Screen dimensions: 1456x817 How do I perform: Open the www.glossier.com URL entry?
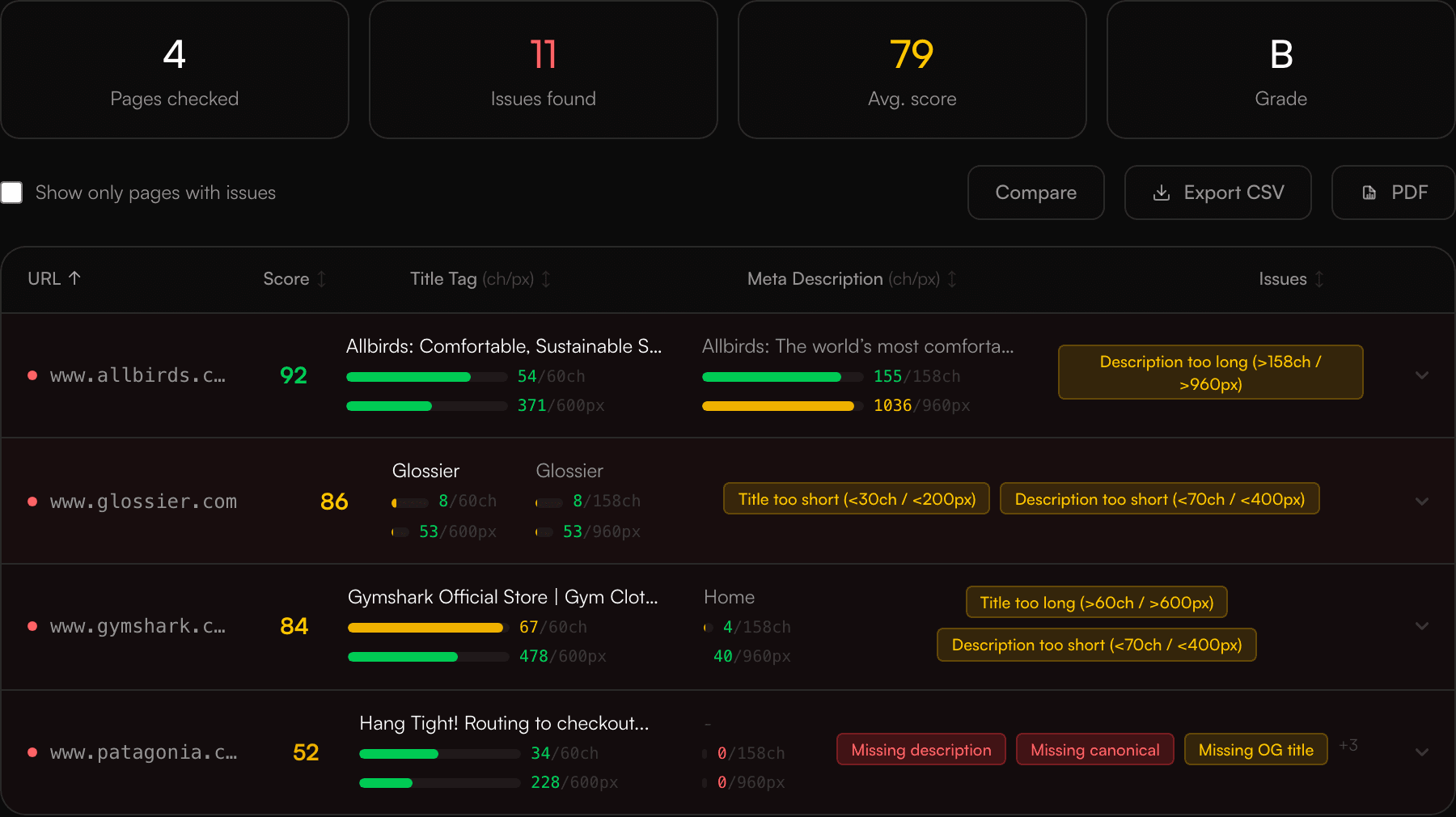point(143,502)
